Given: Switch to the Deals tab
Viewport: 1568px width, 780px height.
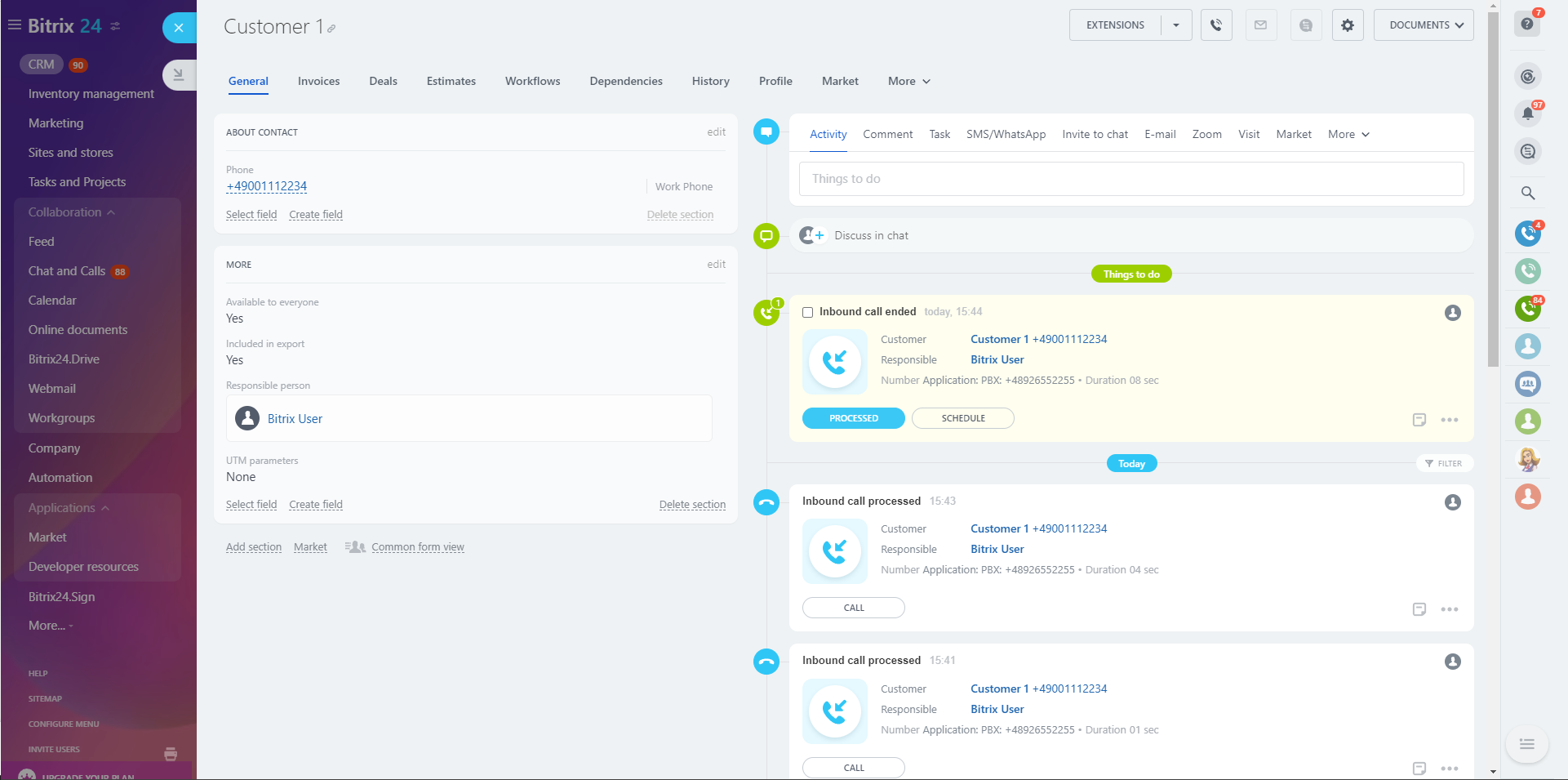Looking at the screenshot, I should [x=383, y=81].
